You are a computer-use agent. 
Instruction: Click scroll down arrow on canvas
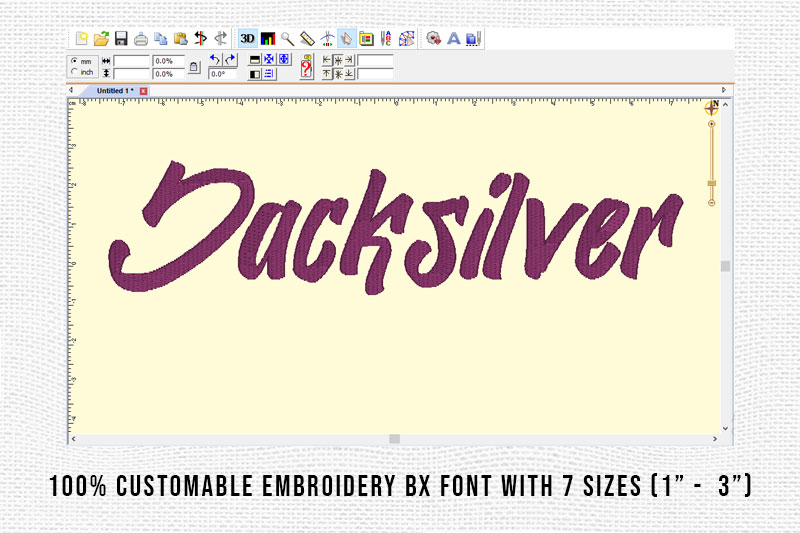pyautogui.click(x=726, y=429)
